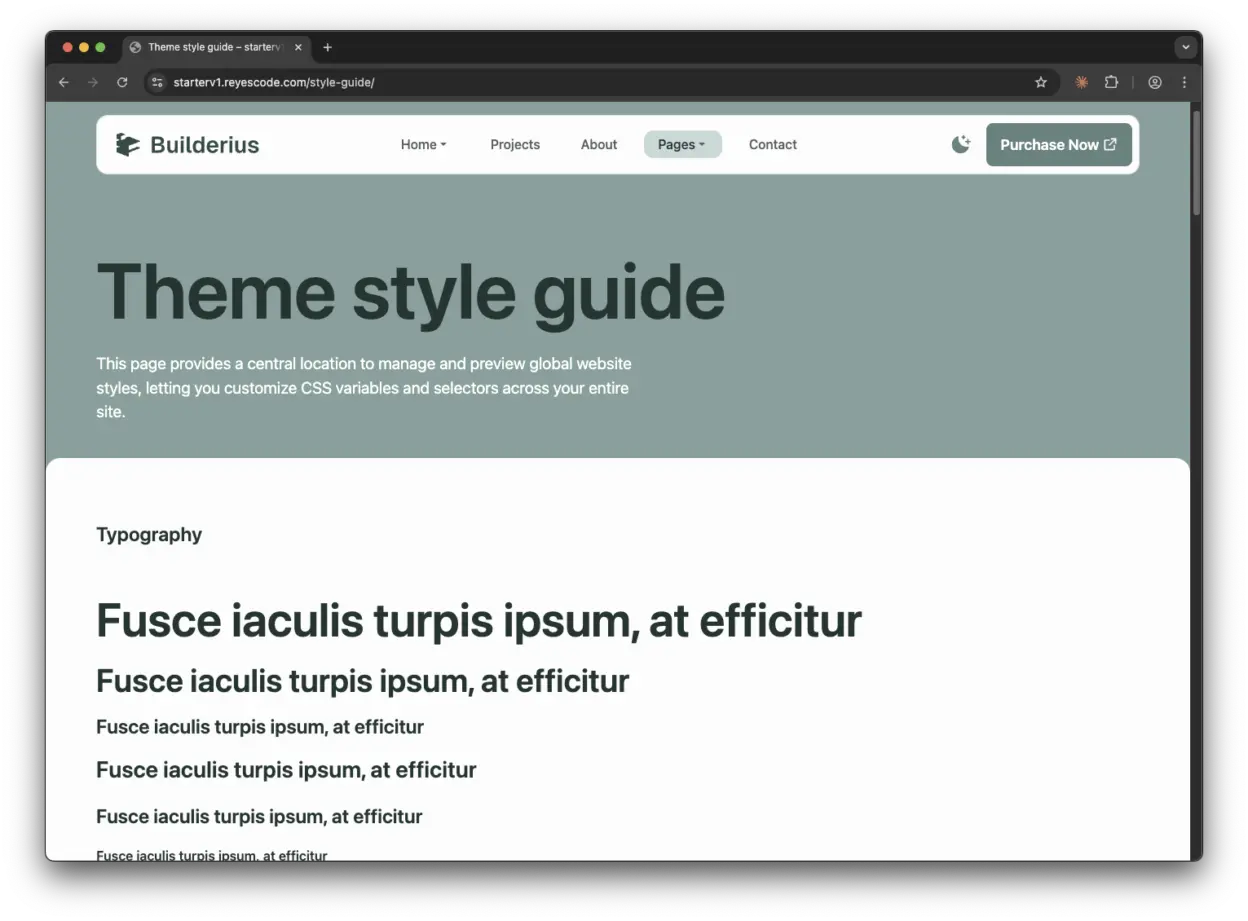Open Chrome three-dot menu
Image resolution: width=1248 pixels, height=921 pixels.
(1185, 83)
